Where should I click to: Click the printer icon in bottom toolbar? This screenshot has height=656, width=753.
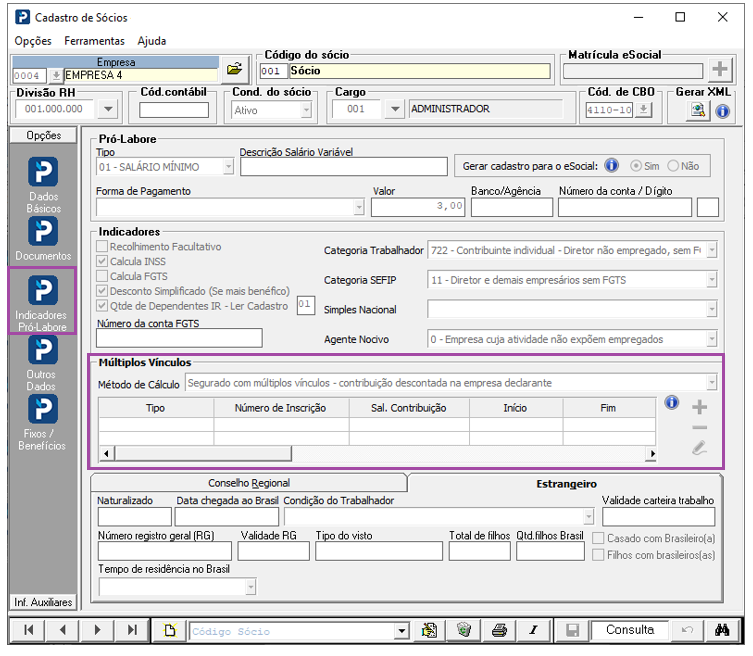500,630
